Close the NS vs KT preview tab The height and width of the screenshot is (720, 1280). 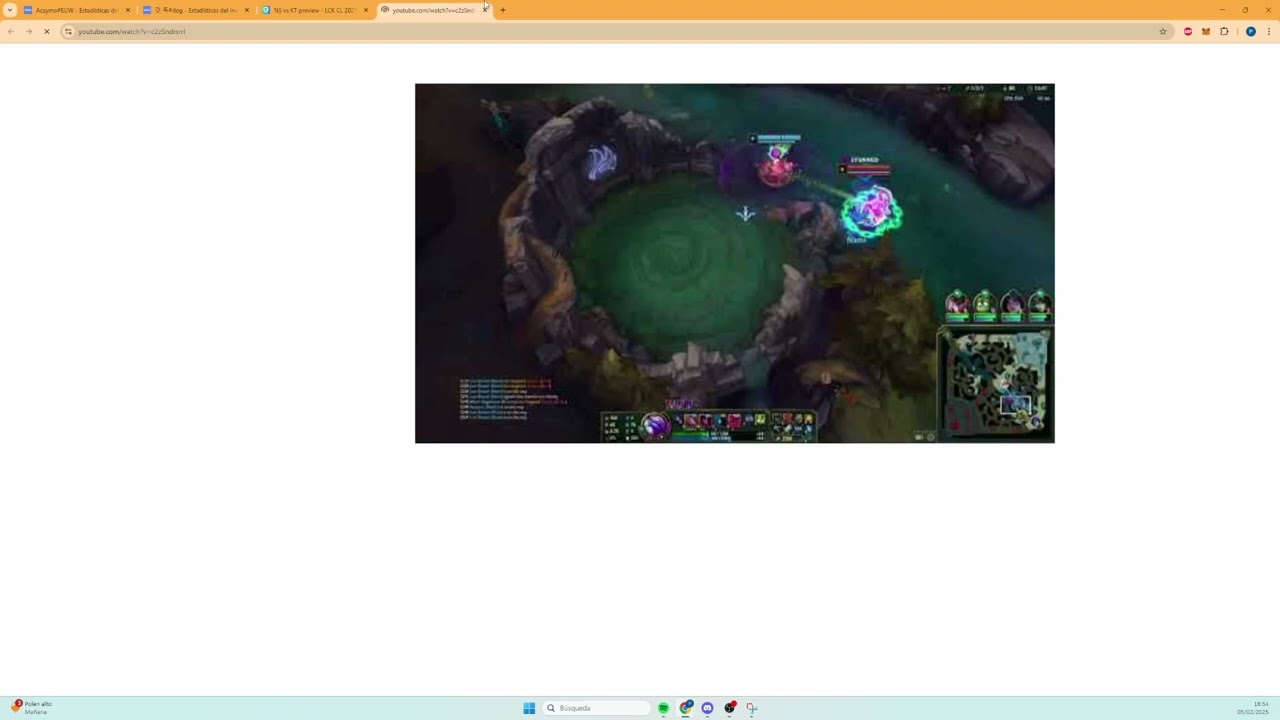pyautogui.click(x=366, y=10)
